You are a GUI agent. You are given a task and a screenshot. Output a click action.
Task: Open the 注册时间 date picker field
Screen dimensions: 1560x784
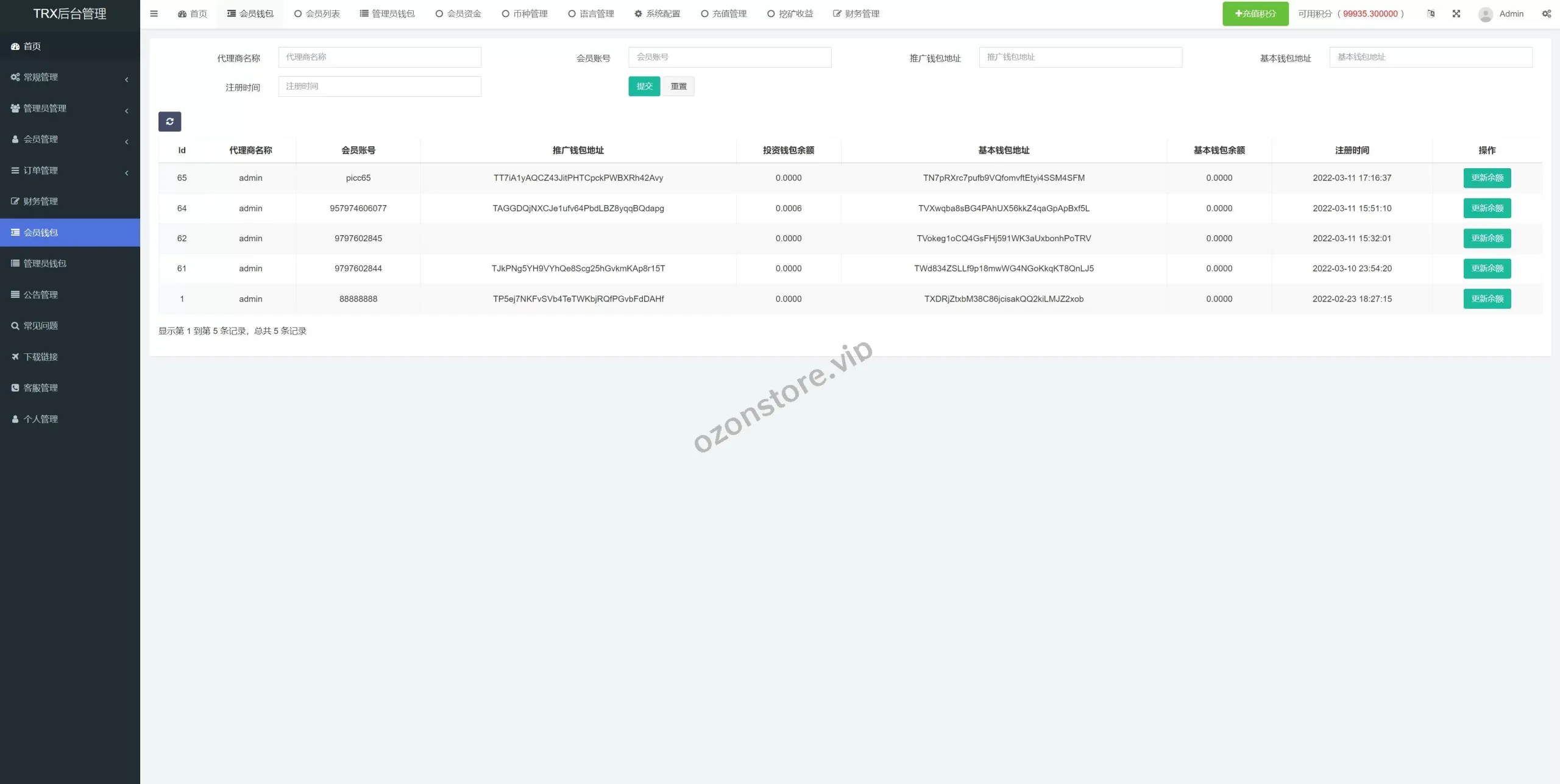tap(379, 86)
